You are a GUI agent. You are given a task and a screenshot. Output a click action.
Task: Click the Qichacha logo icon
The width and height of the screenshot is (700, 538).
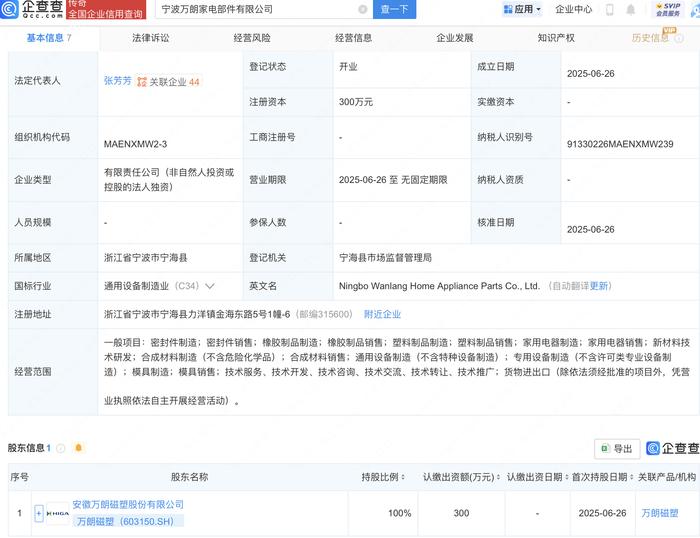coord(9,9)
